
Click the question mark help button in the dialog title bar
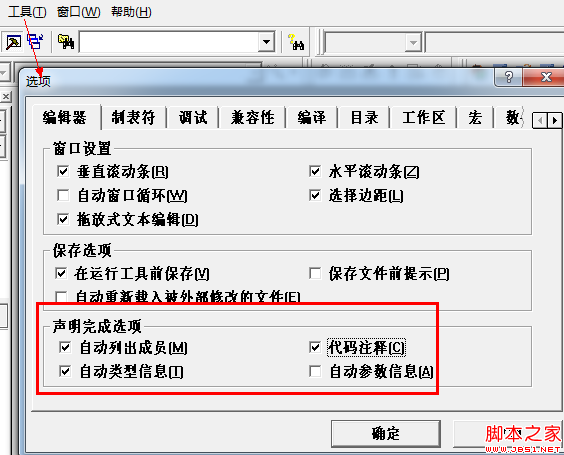tap(509, 77)
